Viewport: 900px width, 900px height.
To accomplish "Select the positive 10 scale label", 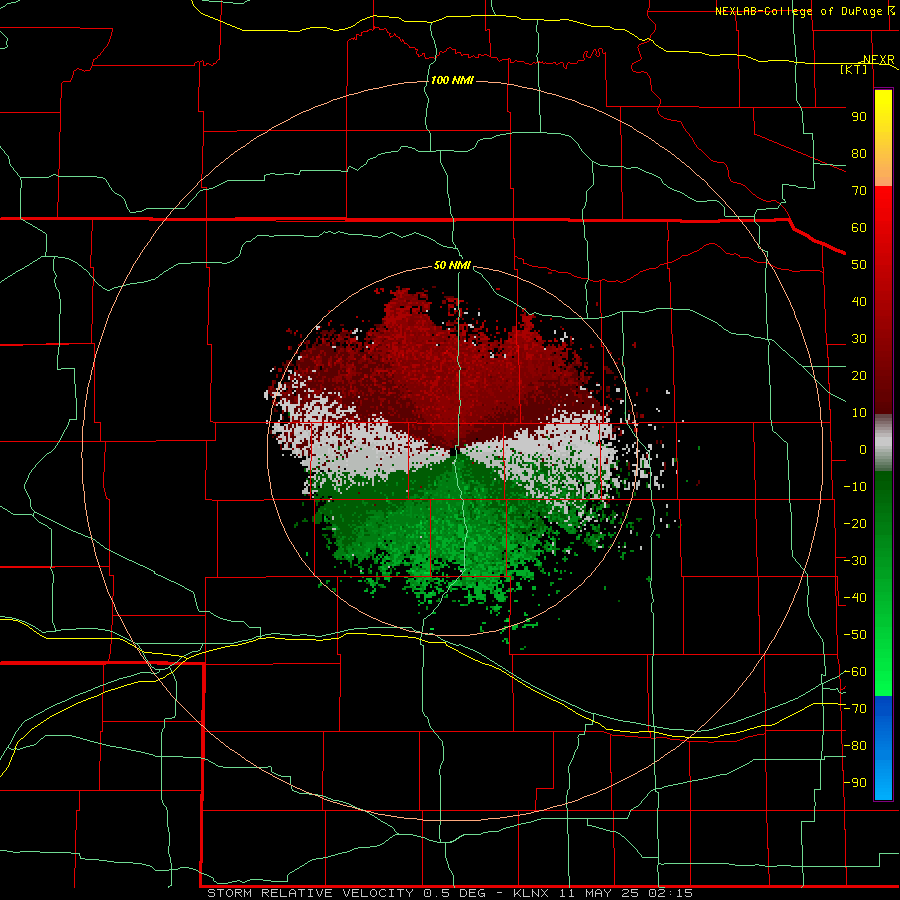I will [859, 413].
